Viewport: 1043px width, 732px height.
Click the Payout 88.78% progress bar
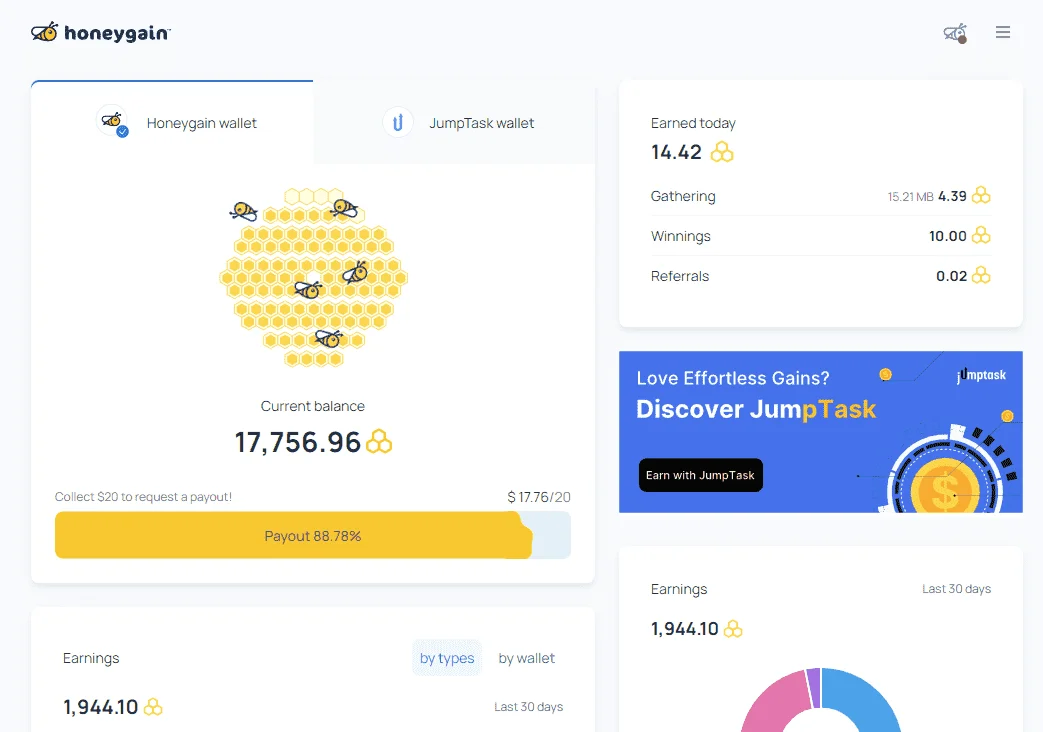[313, 535]
